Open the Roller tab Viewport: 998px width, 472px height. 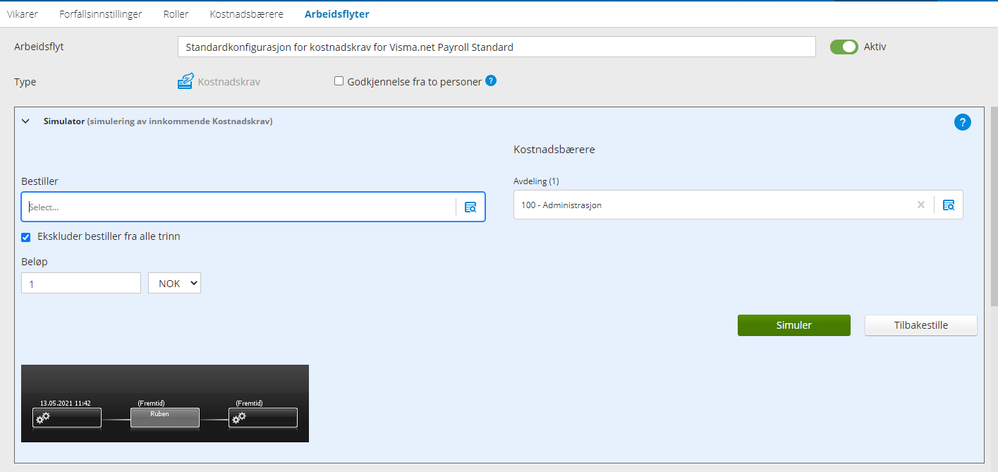click(176, 13)
